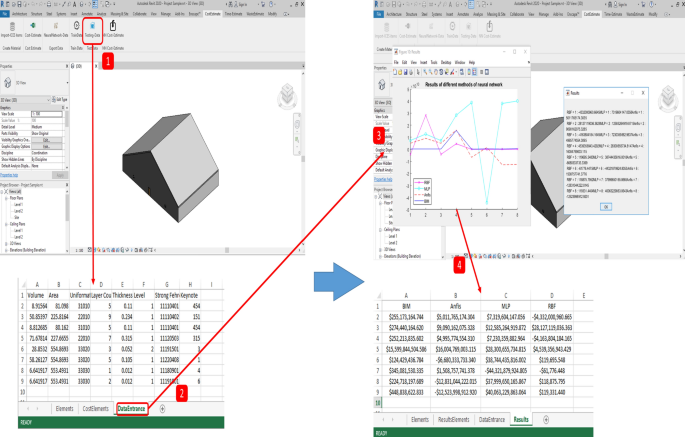The width and height of the screenshot is (685, 437).
Task: Select Site view under Floor Plans in left browser
Action: point(17,217)
